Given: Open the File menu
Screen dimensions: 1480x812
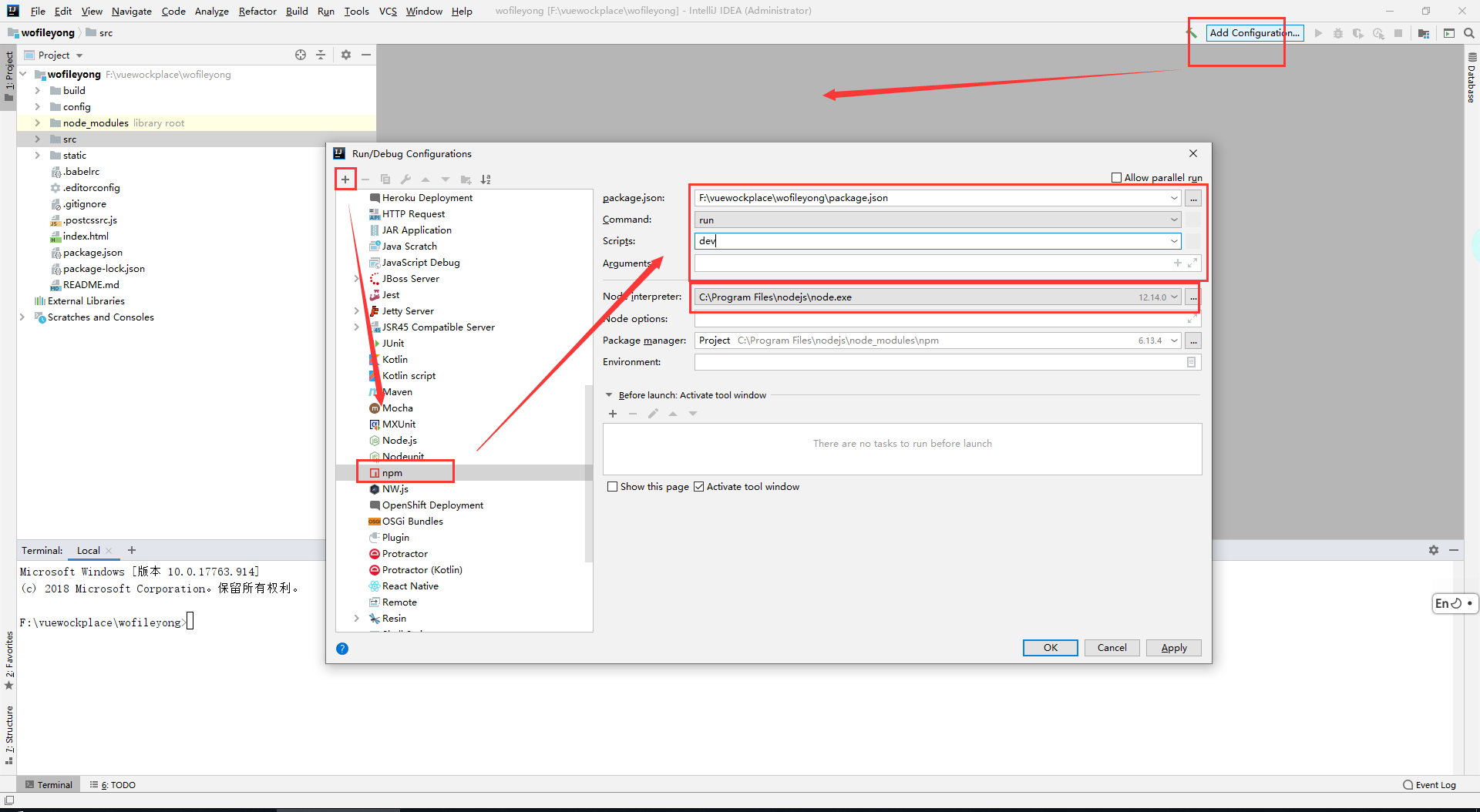Looking at the screenshot, I should coord(38,11).
